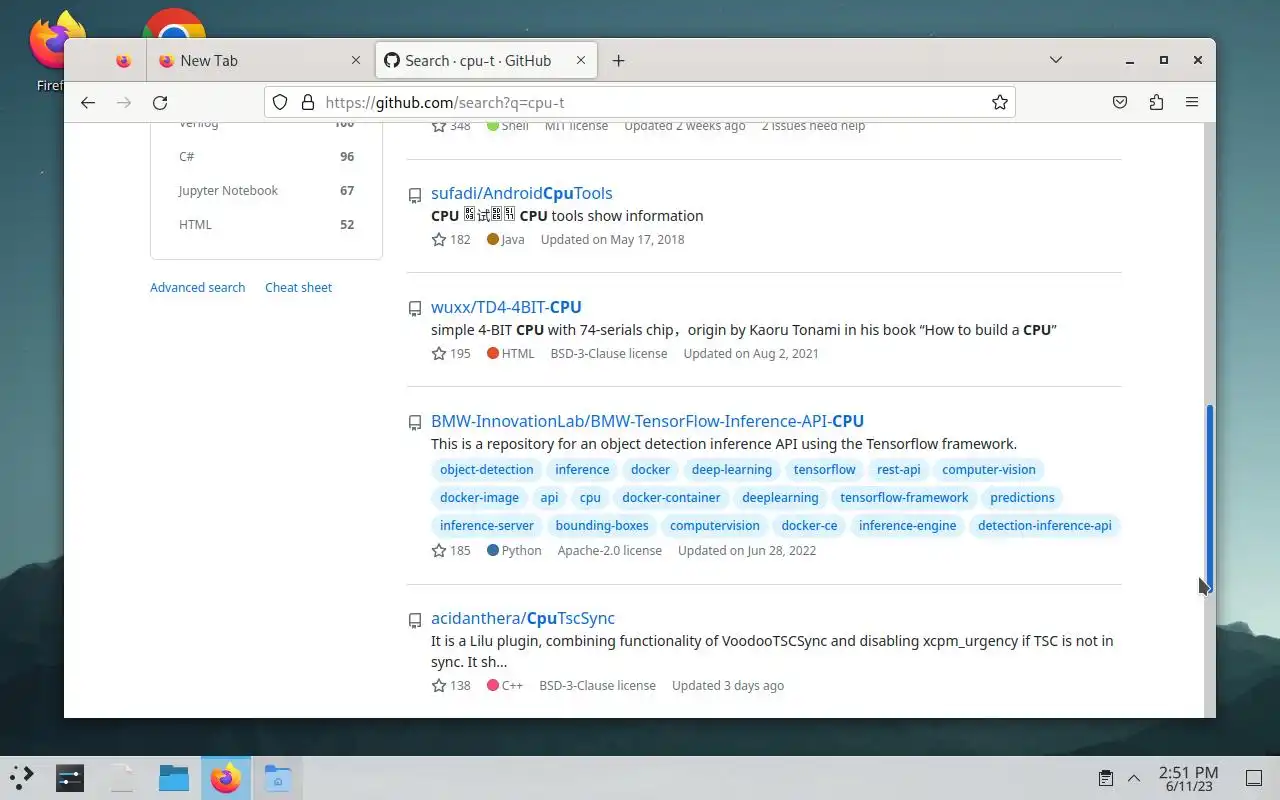Image resolution: width=1280 pixels, height=800 pixels.
Task: Click the bounding-boxes topic tag
Action: coord(602,525)
